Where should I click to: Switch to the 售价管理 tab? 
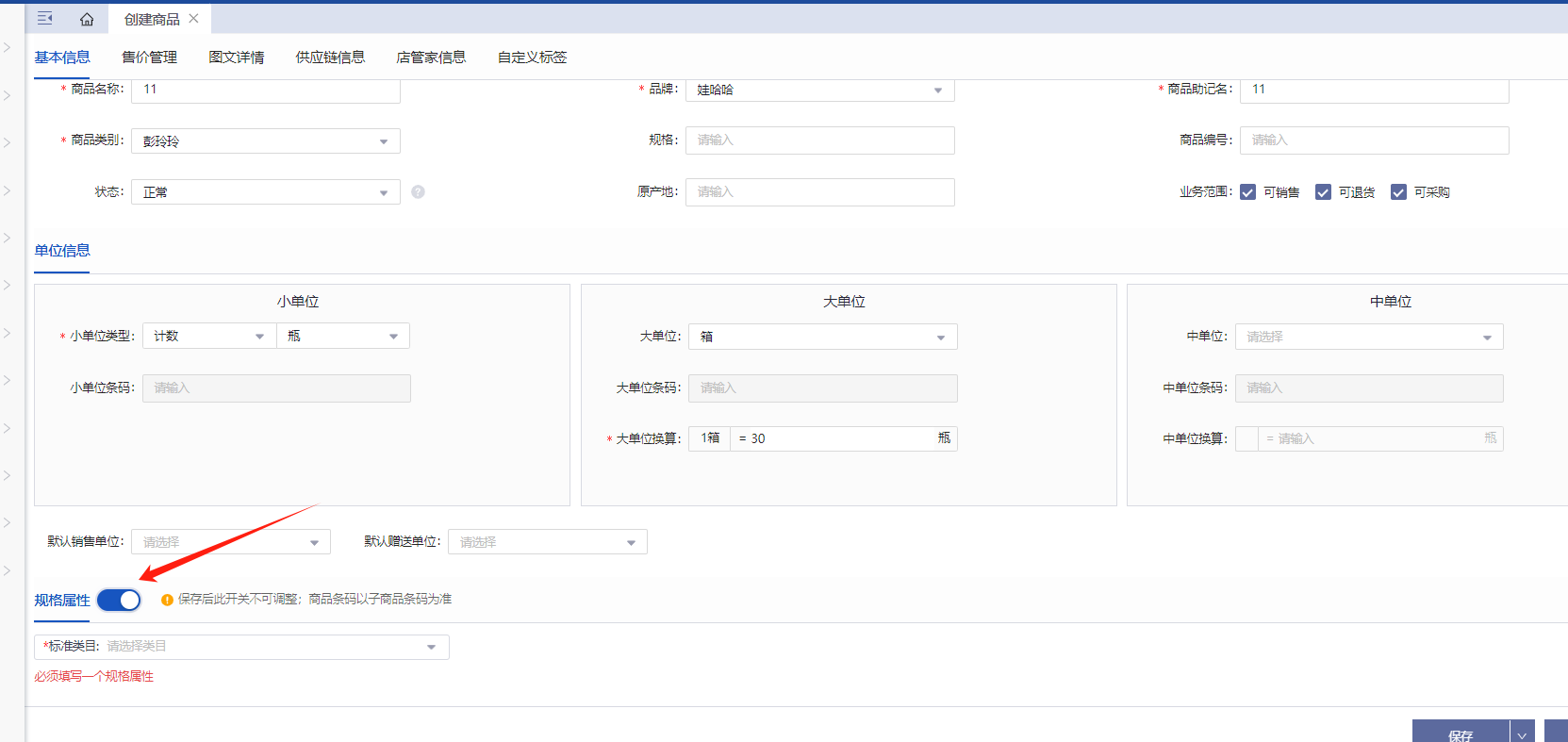149,58
